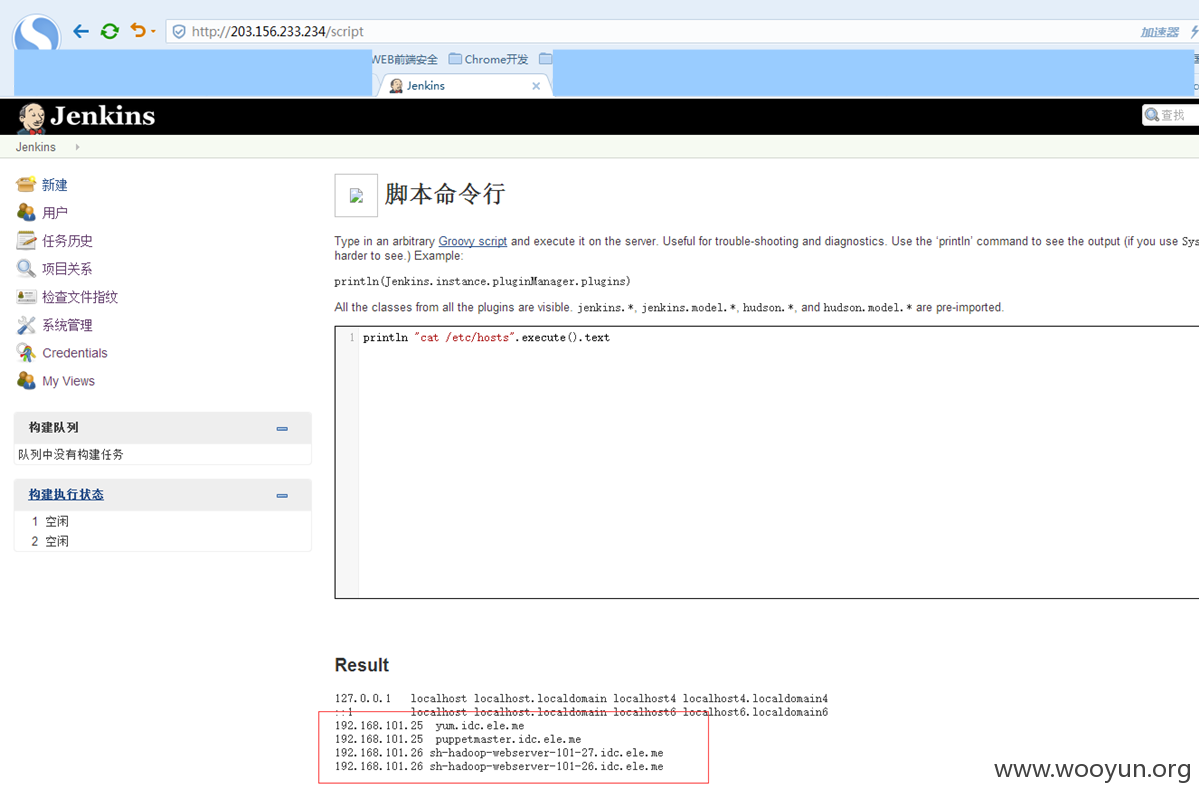Click the sh-hadoop-webserver-101-26 output line

click(499, 766)
